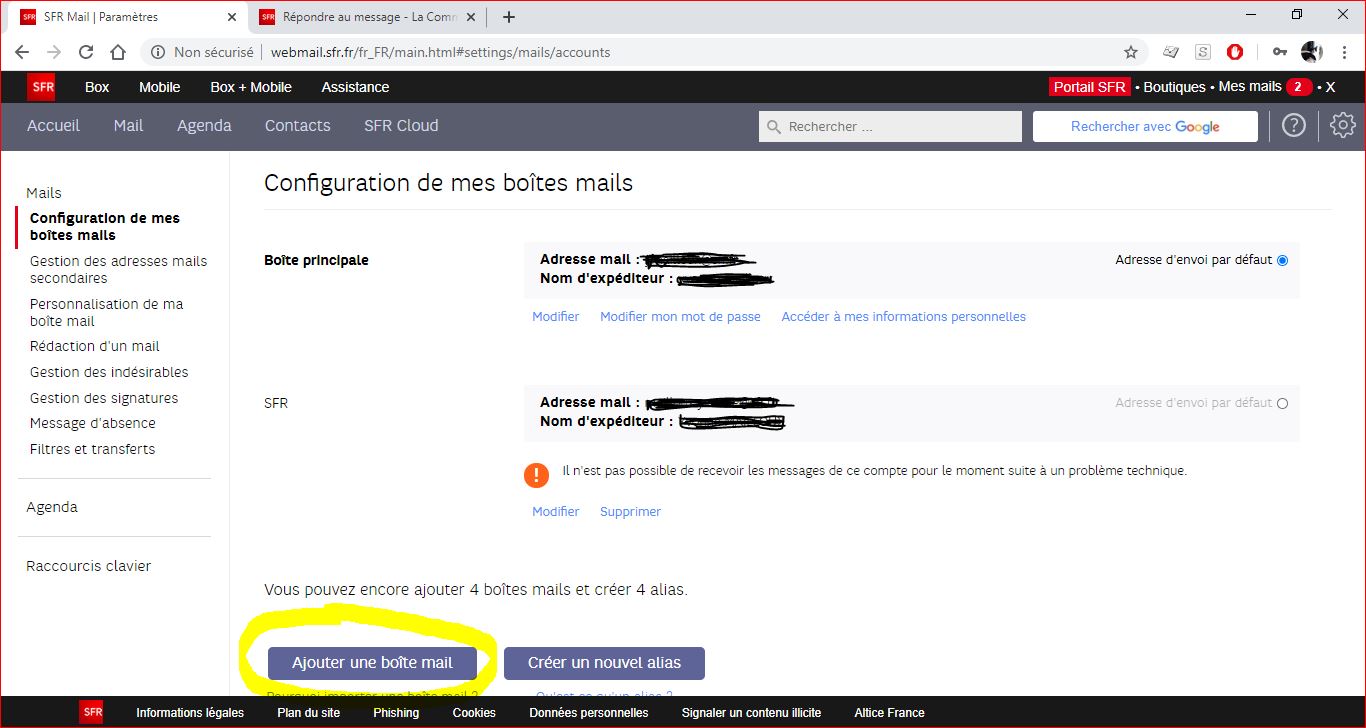The image size is (1366, 728).
Task: Open Gestion des adresses mails secondaires
Action: click(x=118, y=270)
